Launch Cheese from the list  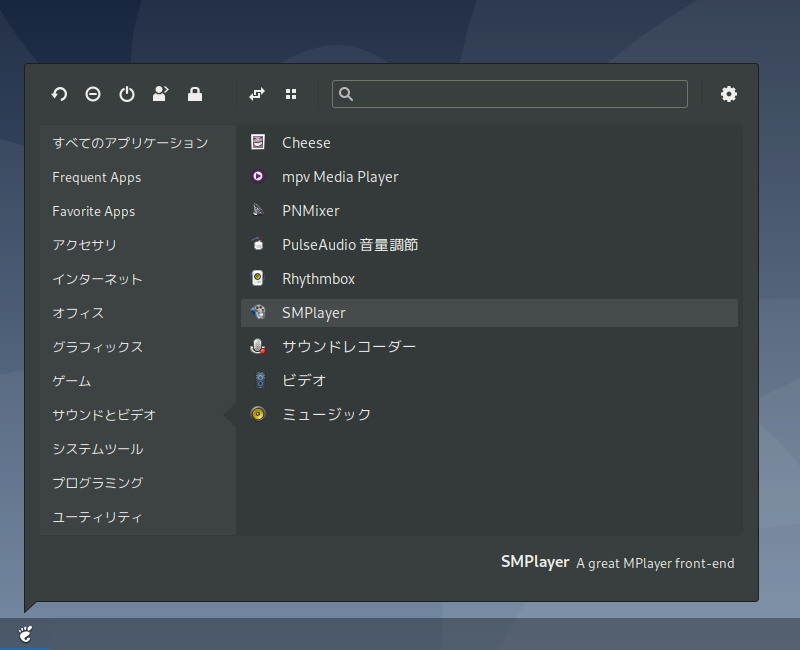[x=489, y=143]
